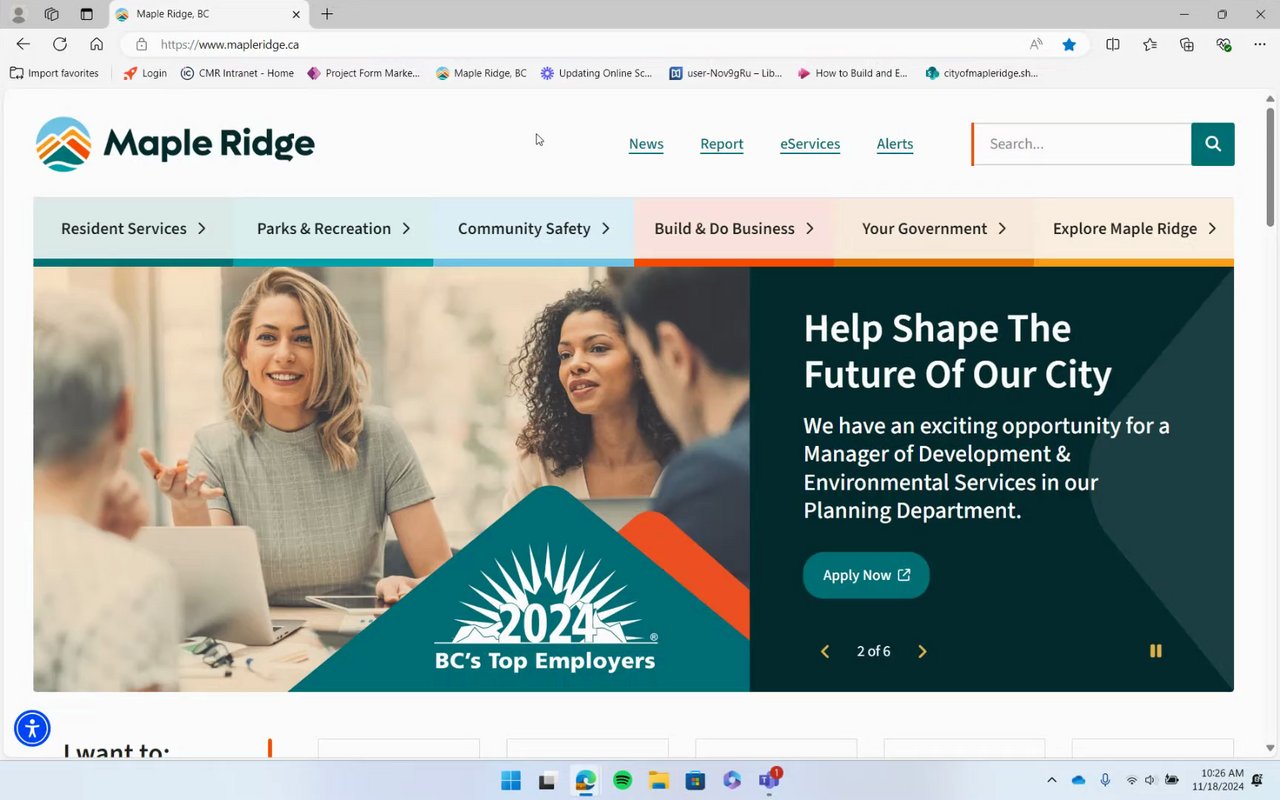Screen dimensions: 1280x800
Task: Click the Alerts link in header
Action: pyautogui.click(x=895, y=144)
